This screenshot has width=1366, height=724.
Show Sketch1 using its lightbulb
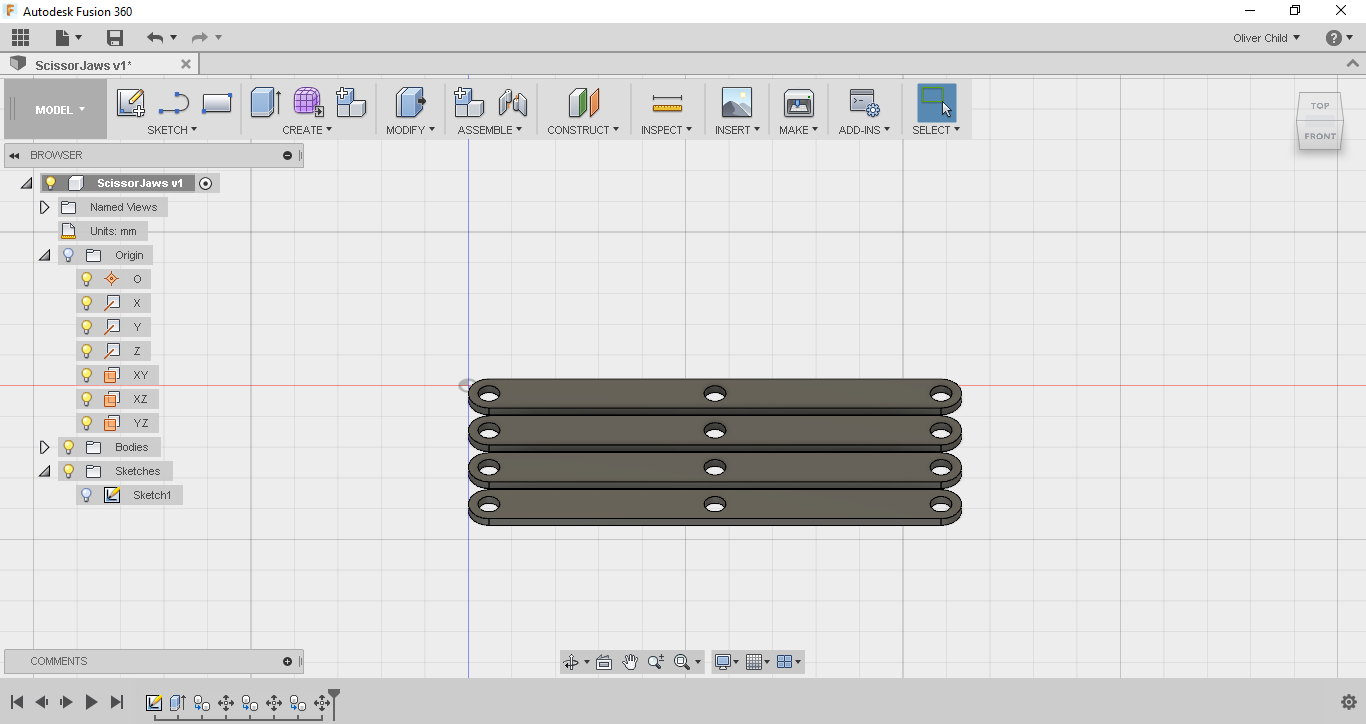(87, 495)
